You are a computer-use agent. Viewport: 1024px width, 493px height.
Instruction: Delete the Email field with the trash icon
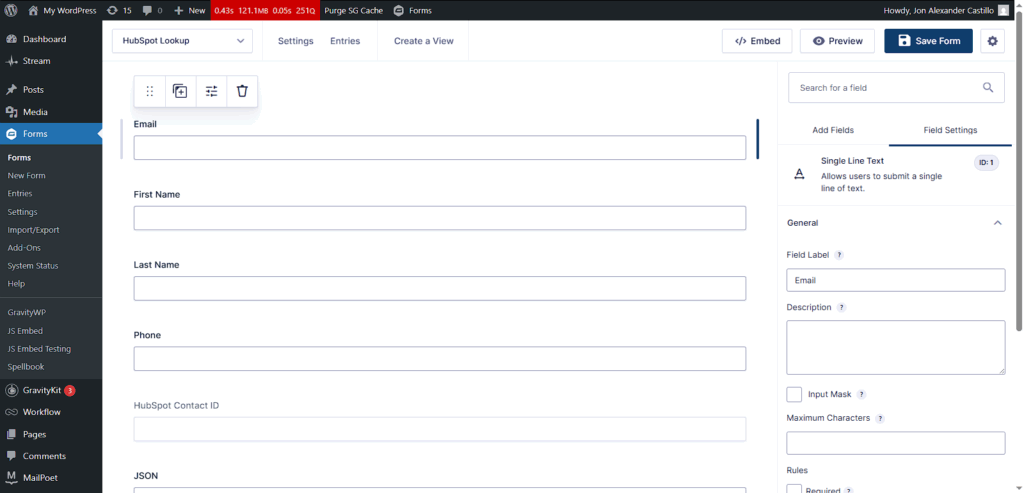(x=242, y=91)
